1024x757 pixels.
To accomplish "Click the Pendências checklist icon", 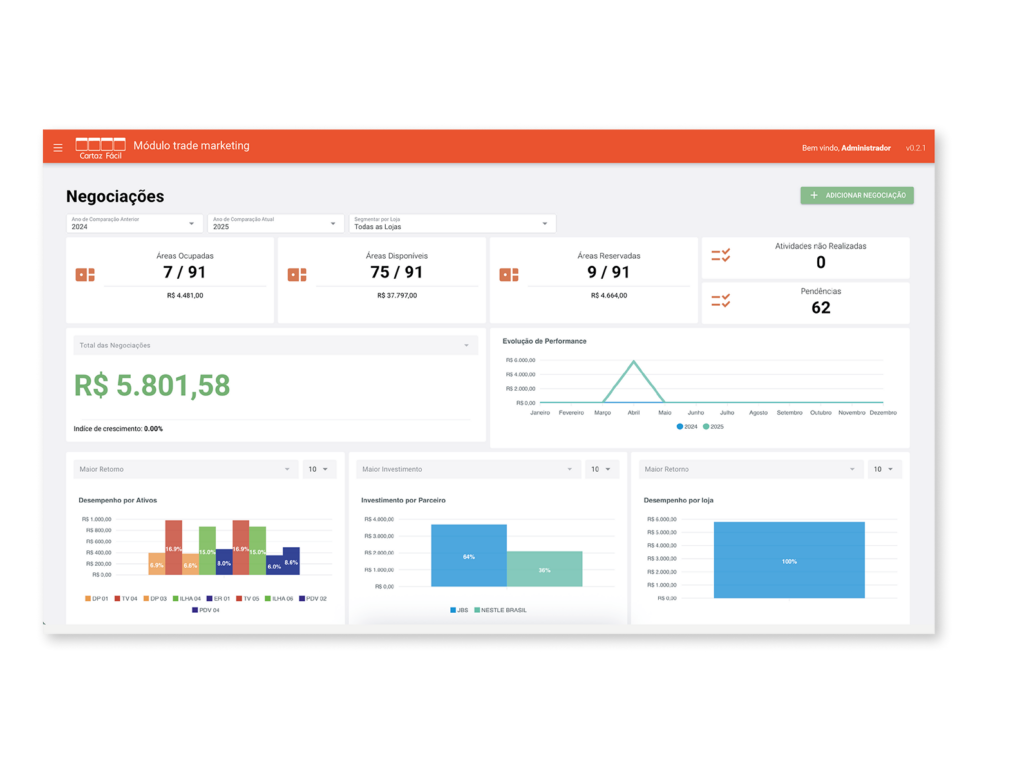I will point(720,301).
